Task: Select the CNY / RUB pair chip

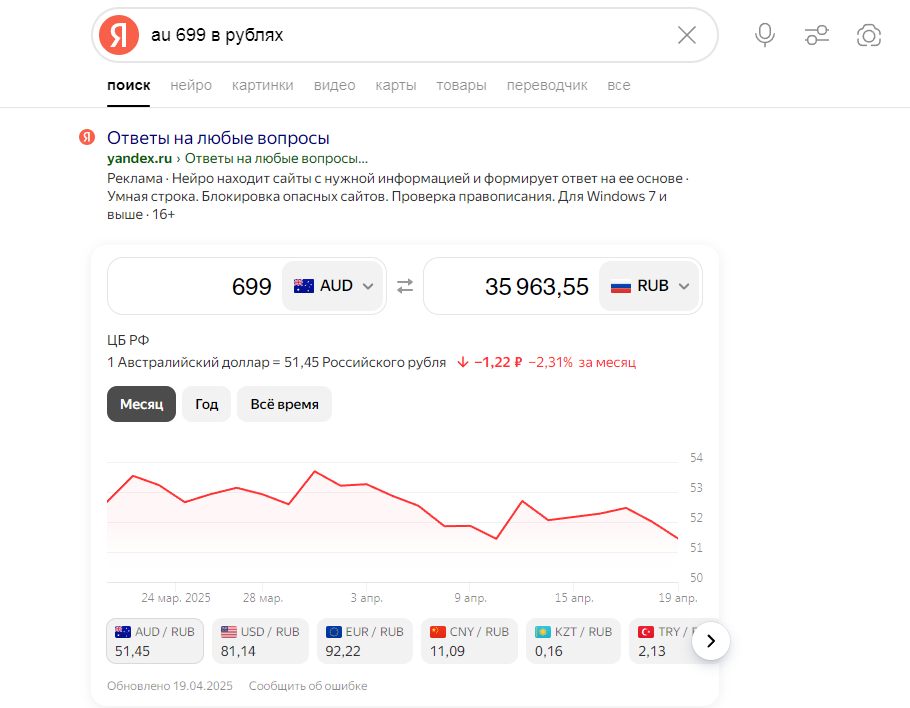Action: point(469,641)
